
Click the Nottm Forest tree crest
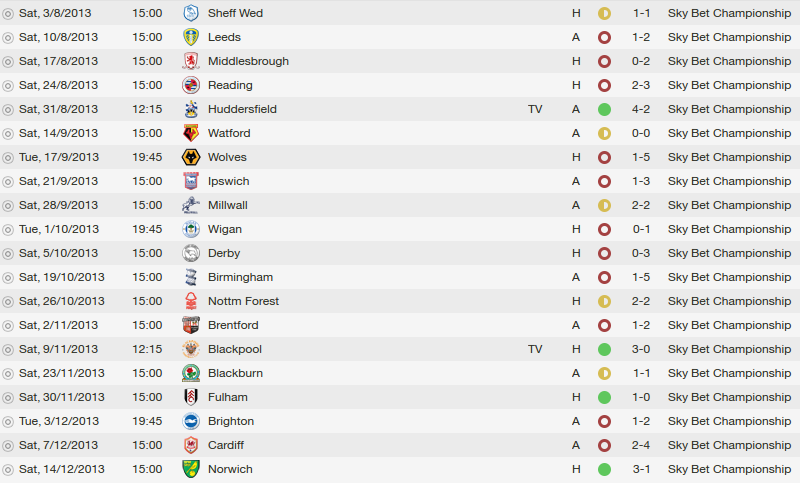191,301
